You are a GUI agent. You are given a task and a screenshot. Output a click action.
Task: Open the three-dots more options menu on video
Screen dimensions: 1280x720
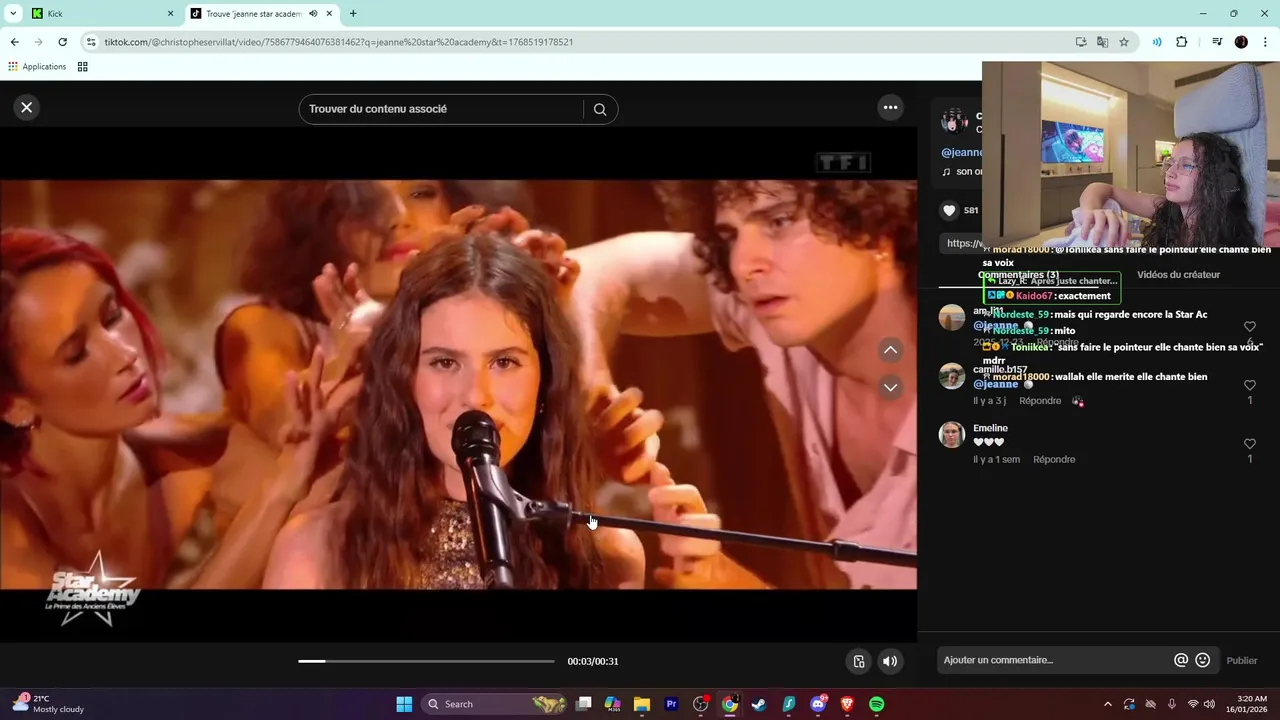pyautogui.click(x=890, y=108)
